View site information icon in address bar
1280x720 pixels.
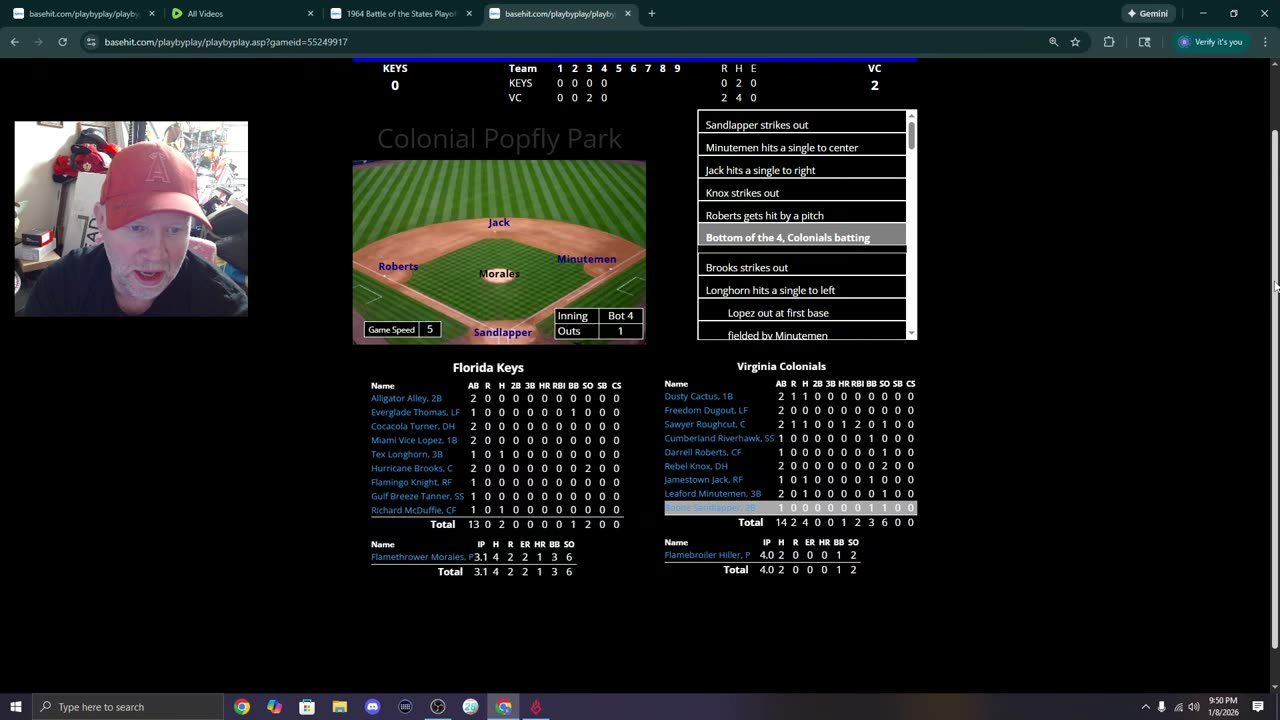pyautogui.click(x=91, y=42)
